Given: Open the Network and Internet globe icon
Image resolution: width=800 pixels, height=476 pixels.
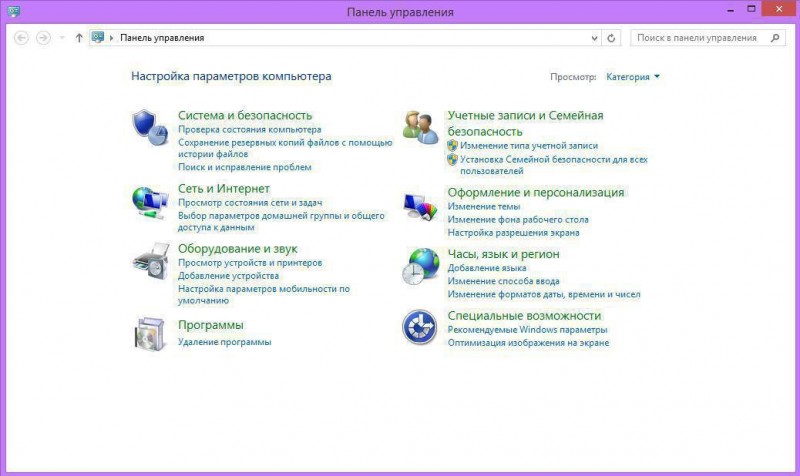Looking at the screenshot, I should 150,203.
